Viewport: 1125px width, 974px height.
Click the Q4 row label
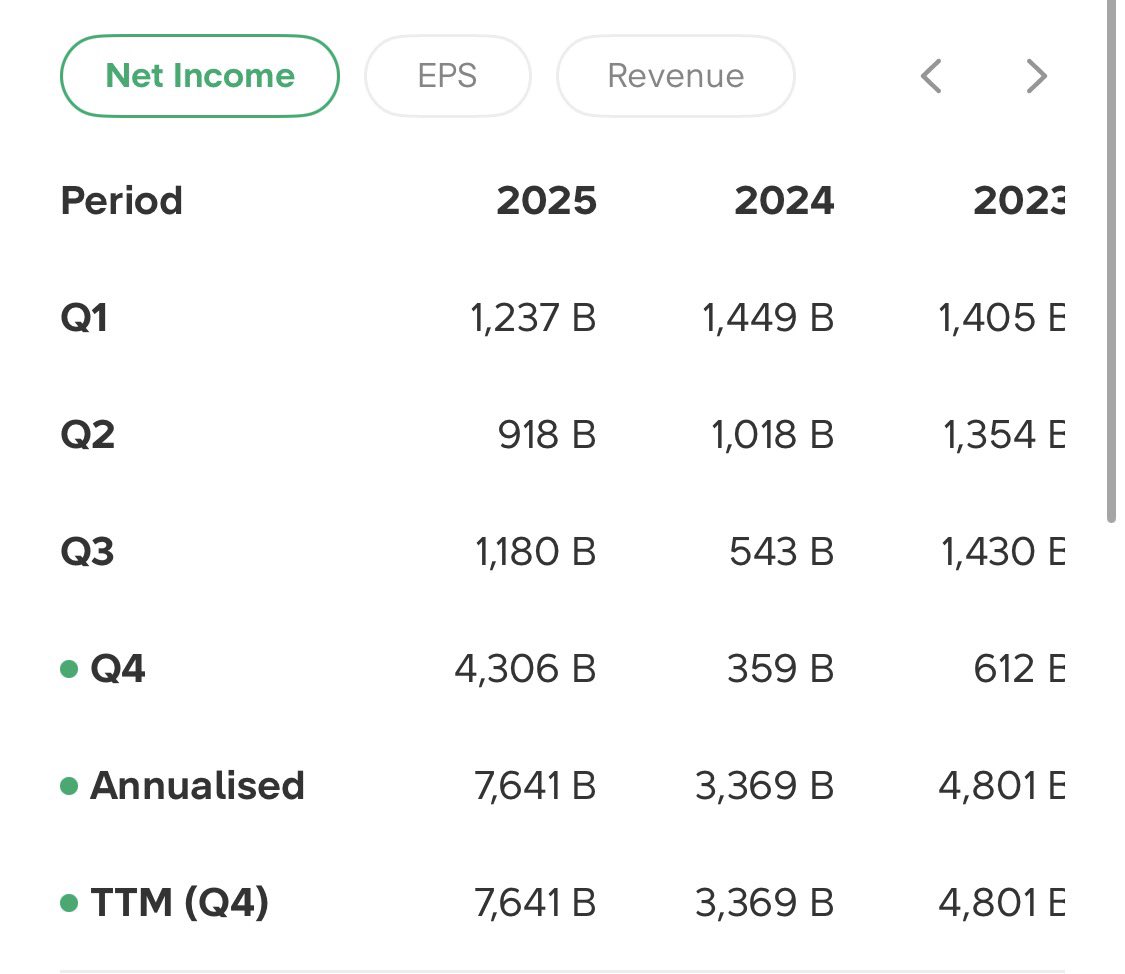click(117, 668)
